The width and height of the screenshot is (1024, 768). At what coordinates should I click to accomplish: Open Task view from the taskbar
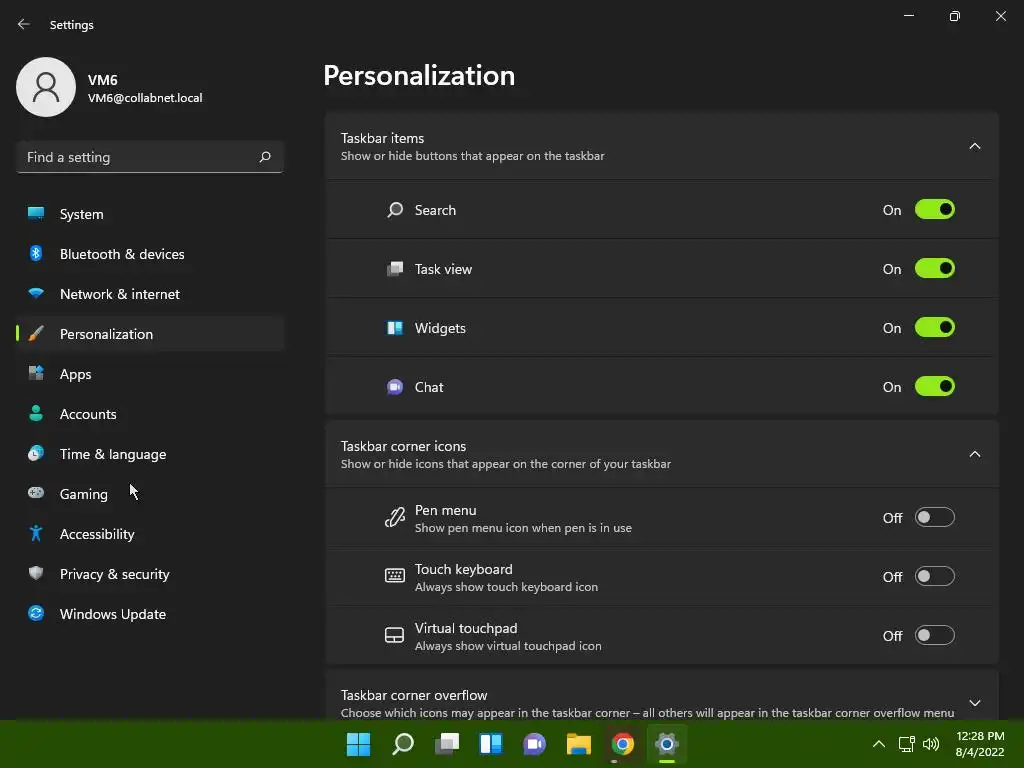447,744
